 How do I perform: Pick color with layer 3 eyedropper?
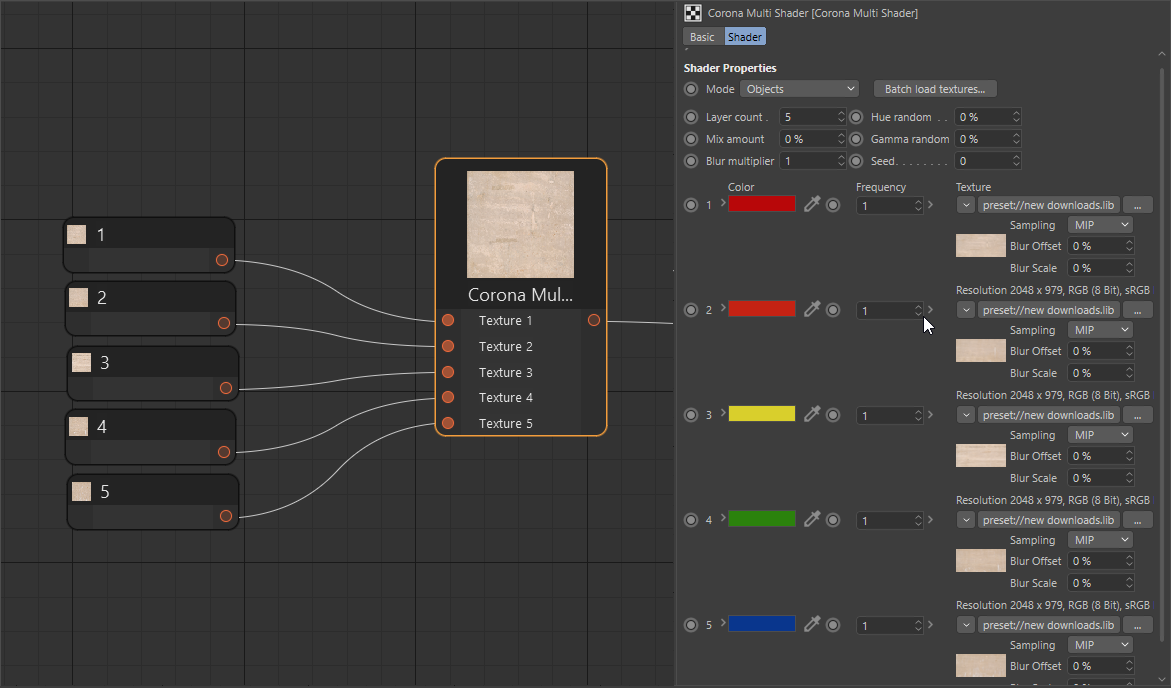pos(812,414)
